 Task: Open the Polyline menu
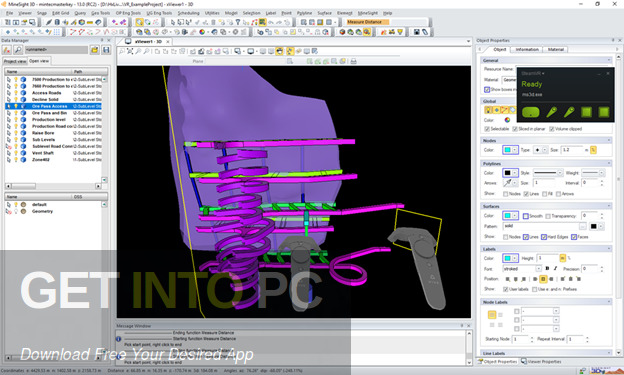point(304,13)
